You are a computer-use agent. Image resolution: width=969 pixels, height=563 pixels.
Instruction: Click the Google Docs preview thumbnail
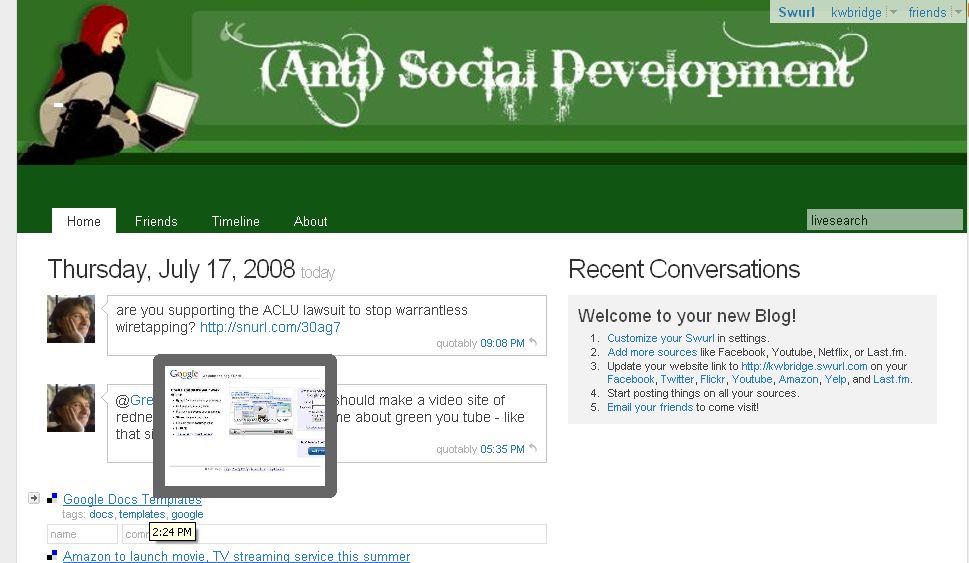pos(245,424)
